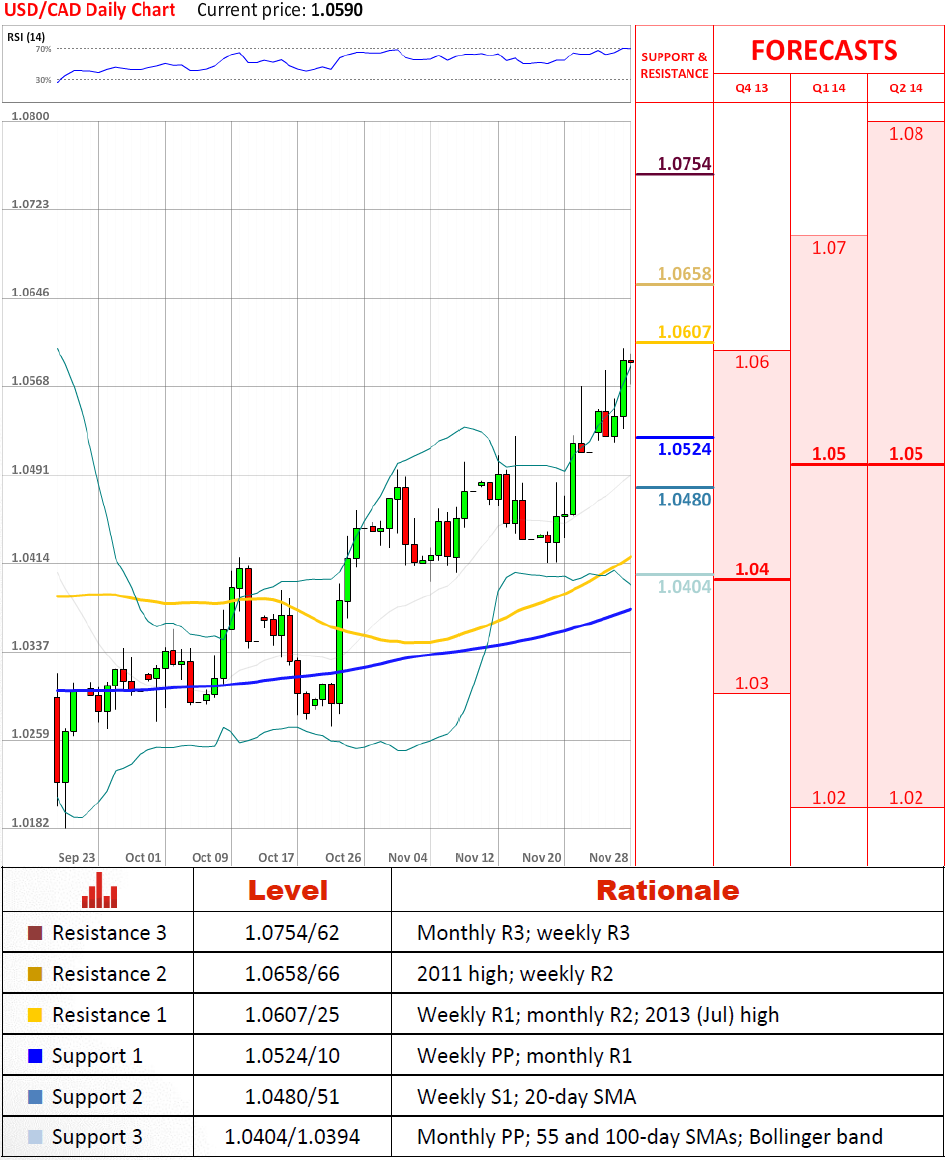This screenshot has width=949, height=1160.
Task: Click the FORECASTS heading
Action: pyautogui.click(x=824, y=50)
